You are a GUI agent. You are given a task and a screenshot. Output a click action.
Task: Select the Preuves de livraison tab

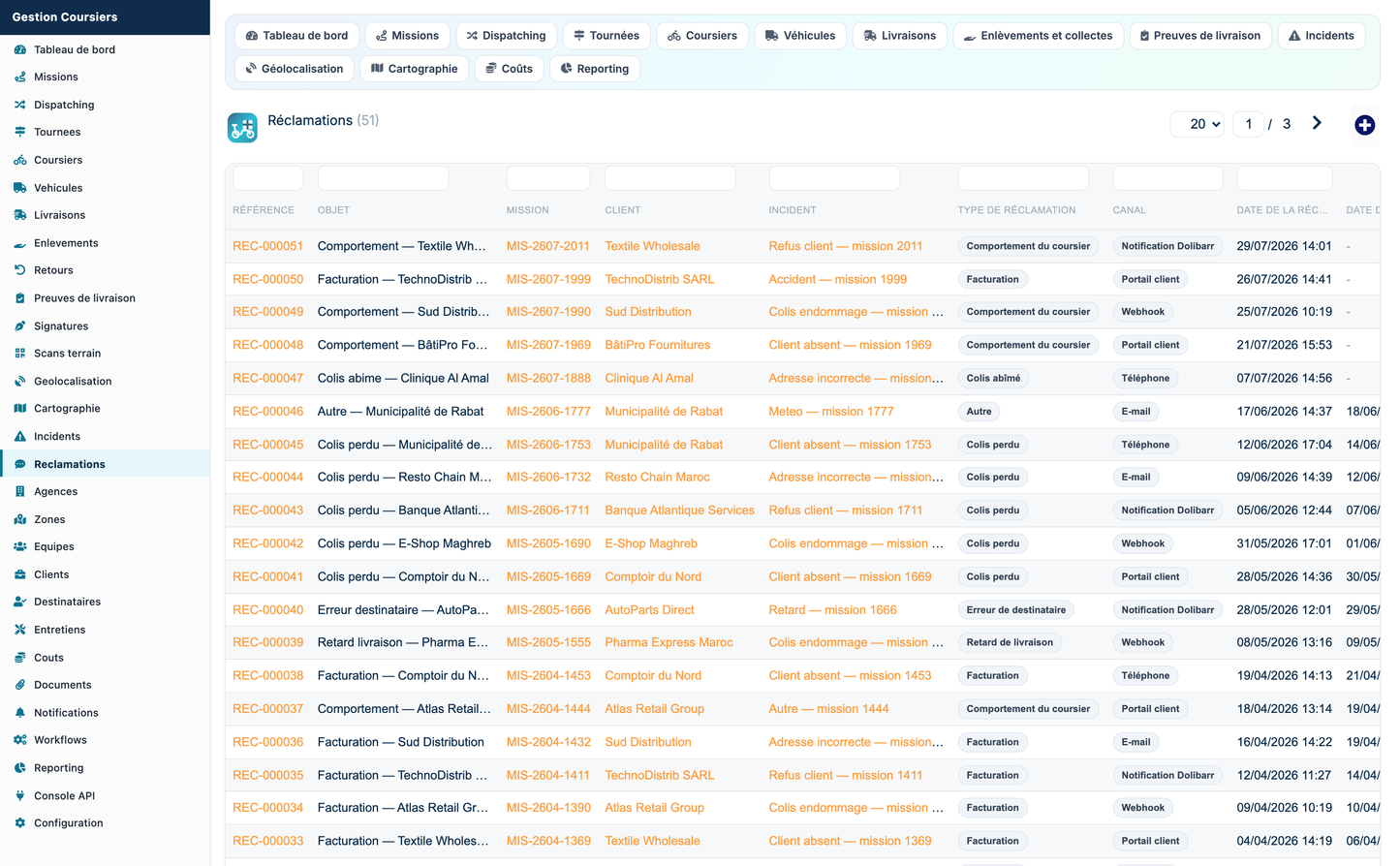[x=1199, y=36]
